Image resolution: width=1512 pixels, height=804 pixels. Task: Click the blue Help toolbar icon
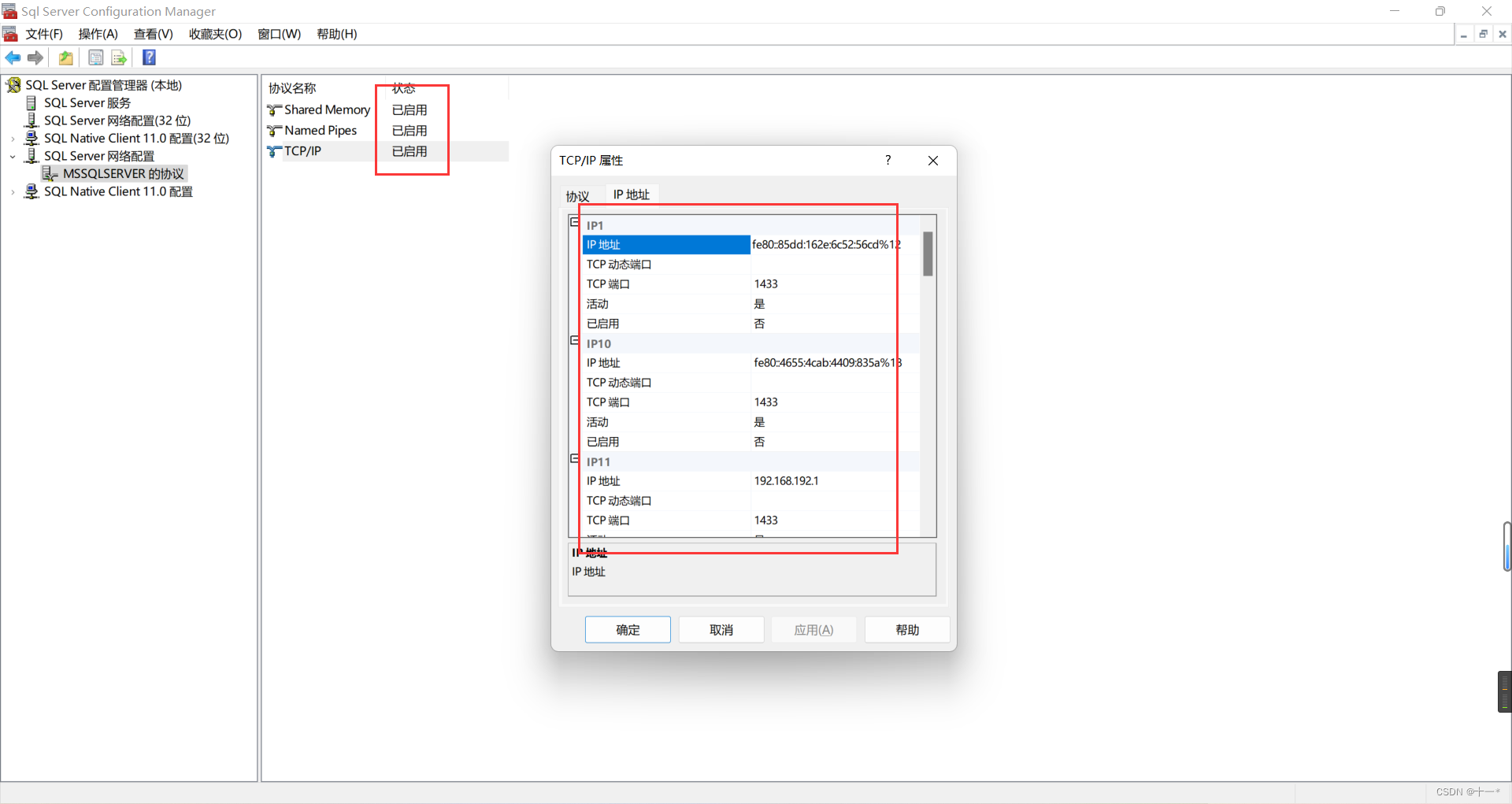(x=149, y=57)
